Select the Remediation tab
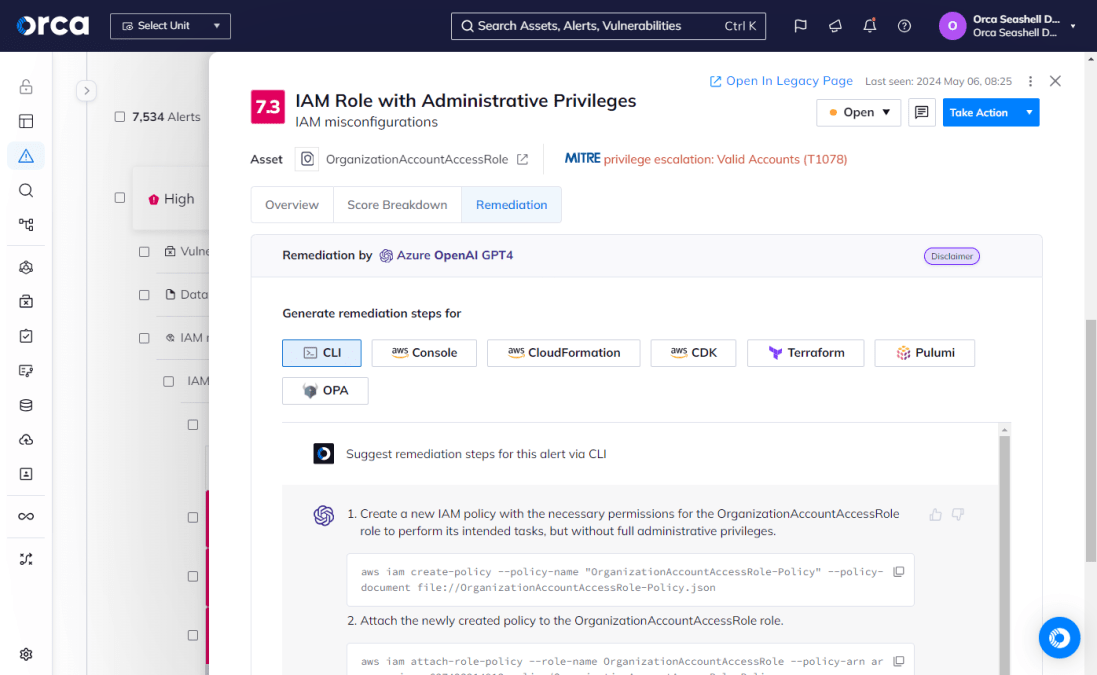The height and width of the screenshot is (675, 1097). [x=511, y=205]
